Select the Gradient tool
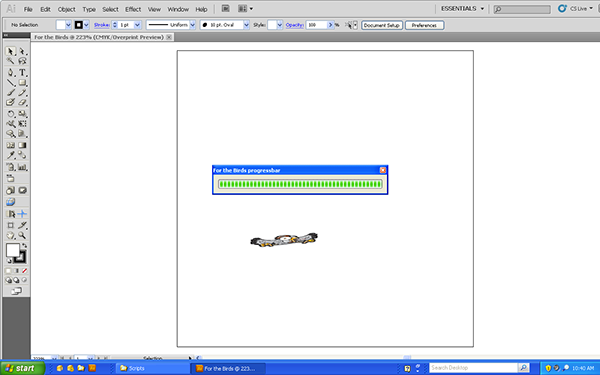600x375 pixels. tap(22, 145)
